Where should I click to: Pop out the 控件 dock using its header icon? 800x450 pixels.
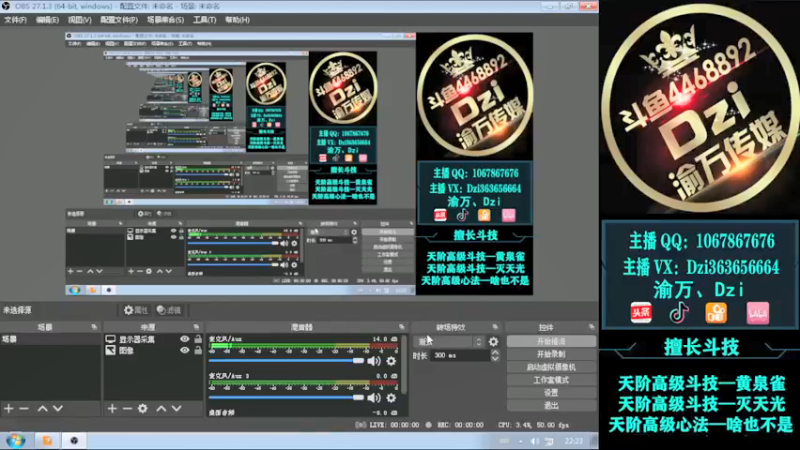point(591,327)
